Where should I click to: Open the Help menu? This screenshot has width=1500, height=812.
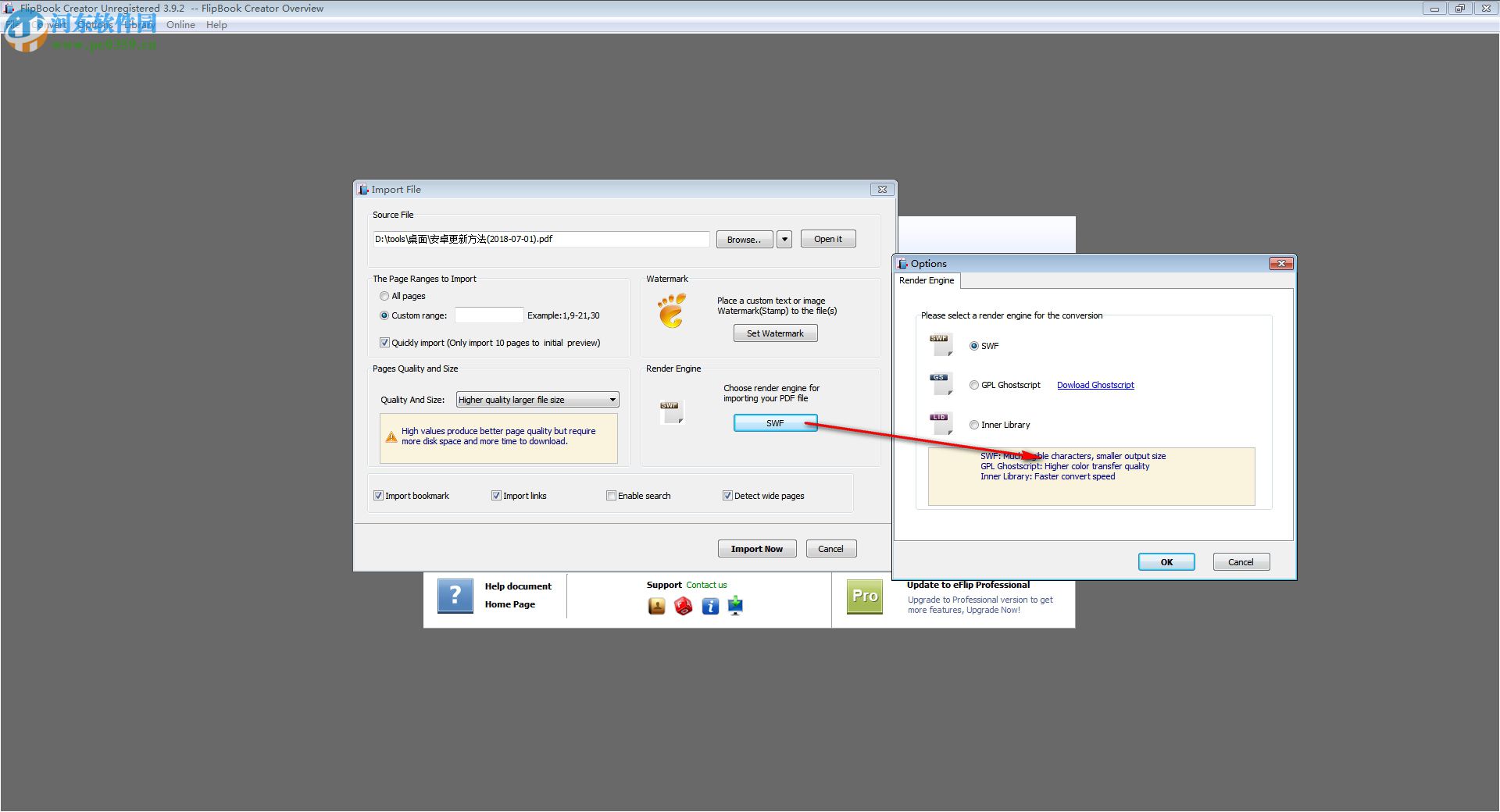(x=216, y=25)
